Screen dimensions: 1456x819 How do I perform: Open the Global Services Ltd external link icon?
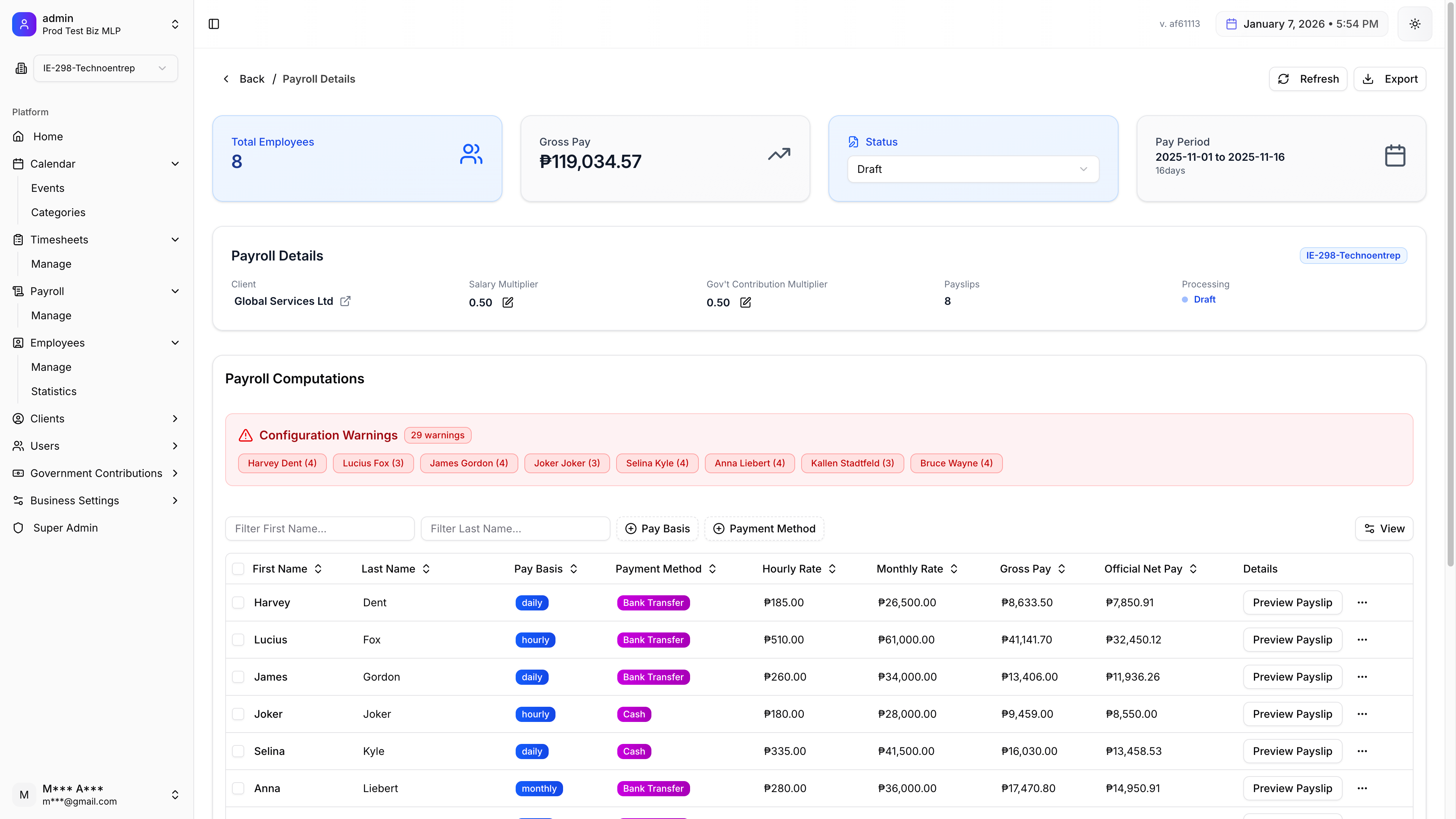pos(345,301)
